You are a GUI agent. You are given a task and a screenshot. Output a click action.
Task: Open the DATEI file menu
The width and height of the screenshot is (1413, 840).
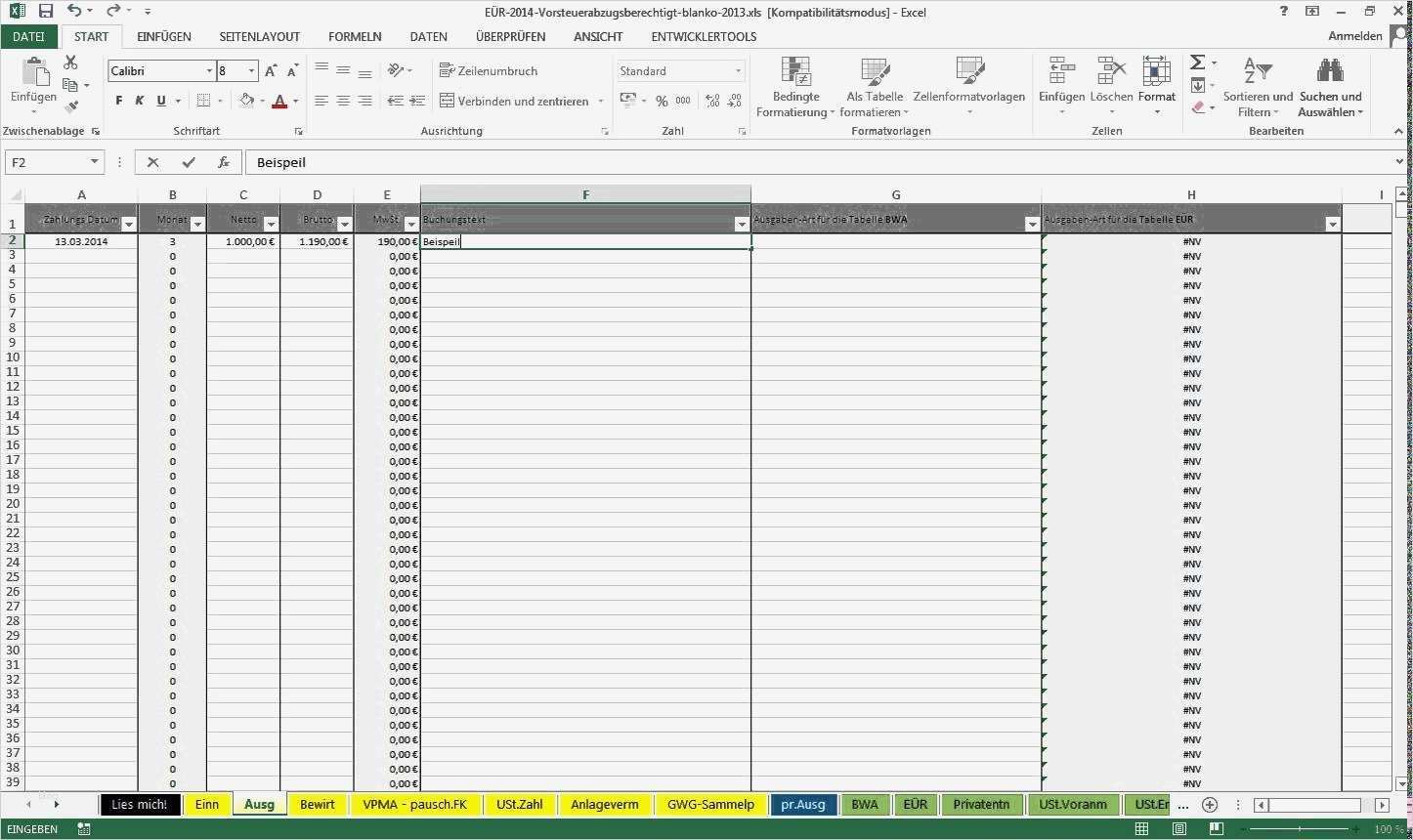[29, 36]
